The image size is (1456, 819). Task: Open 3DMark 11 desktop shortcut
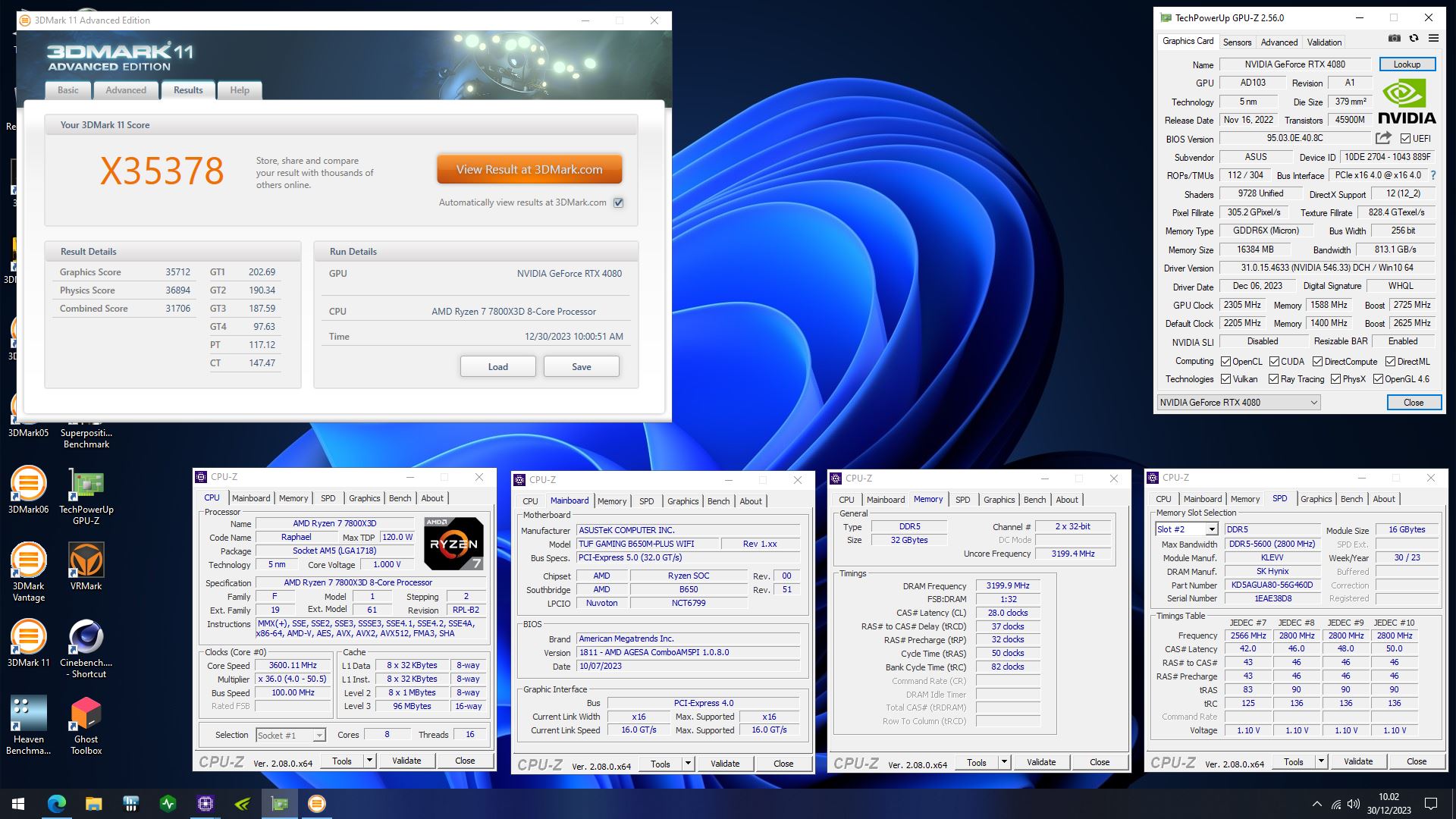pyautogui.click(x=28, y=643)
